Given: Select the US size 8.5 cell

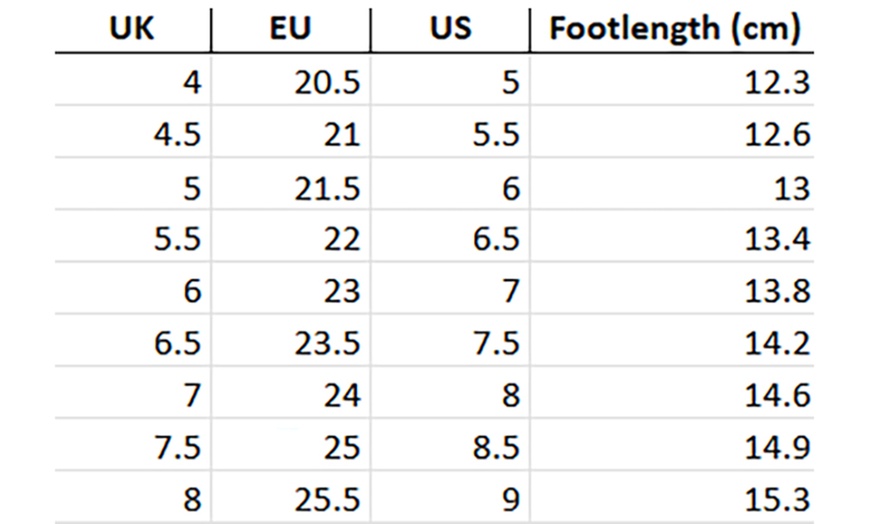Looking at the screenshot, I should pos(496,447).
